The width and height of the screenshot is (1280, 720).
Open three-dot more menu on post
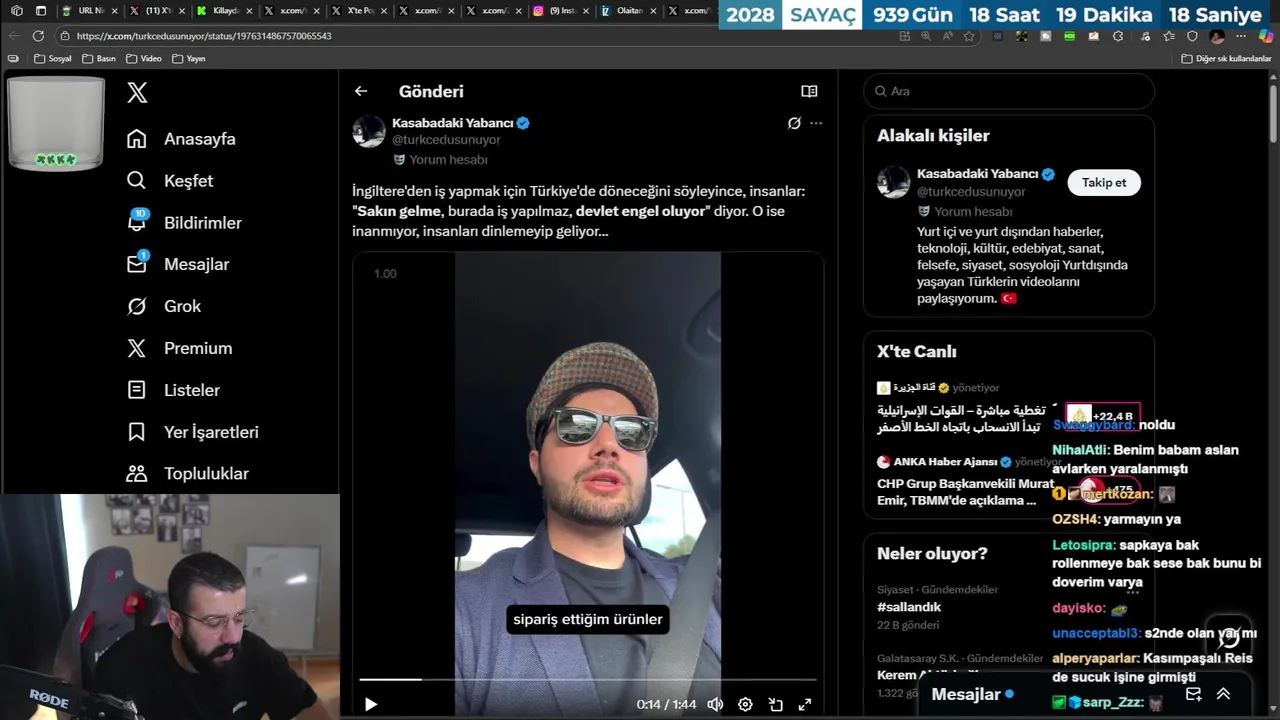coord(816,123)
